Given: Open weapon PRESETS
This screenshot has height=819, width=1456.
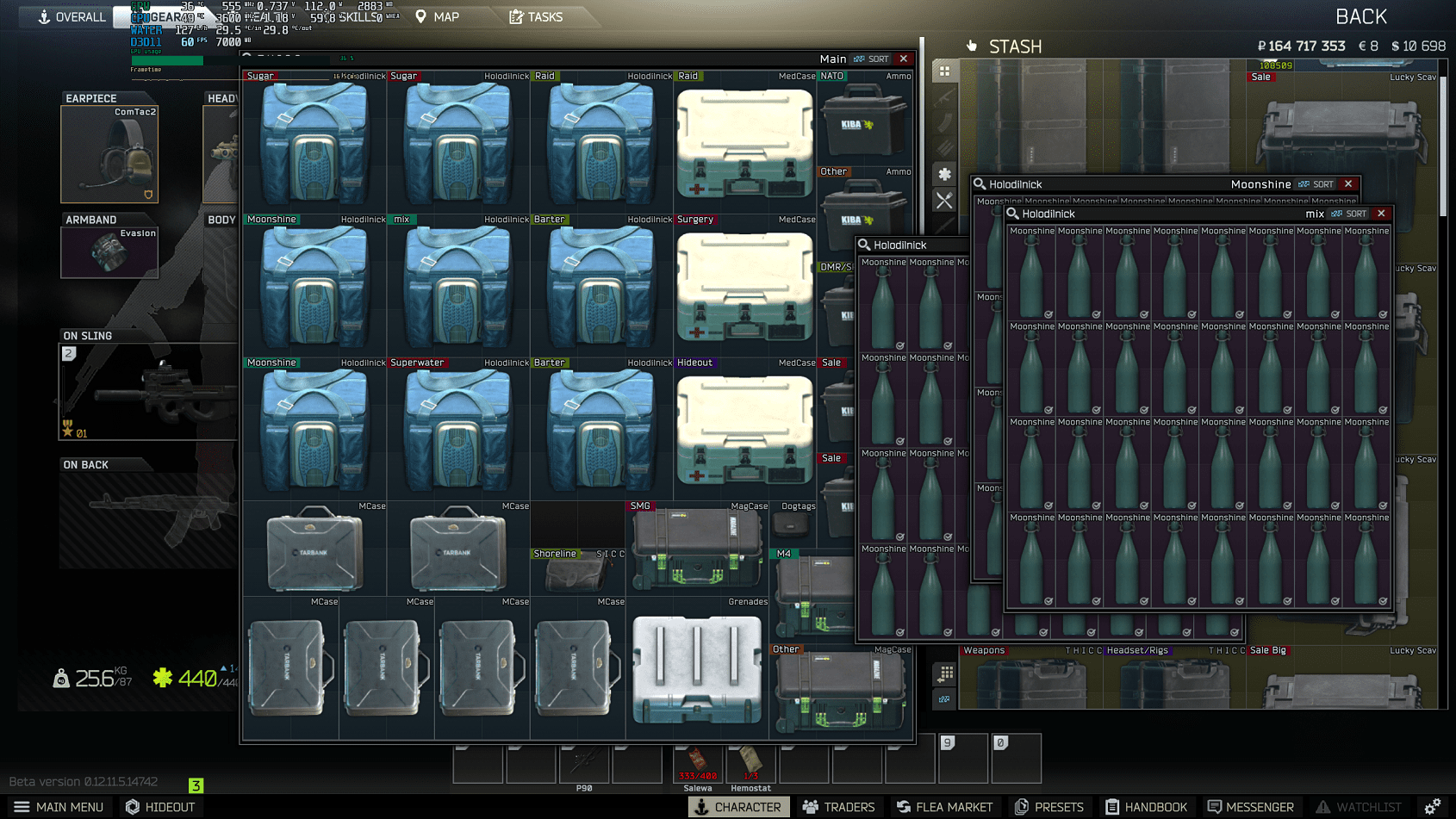Looking at the screenshot, I should (x=1049, y=807).
